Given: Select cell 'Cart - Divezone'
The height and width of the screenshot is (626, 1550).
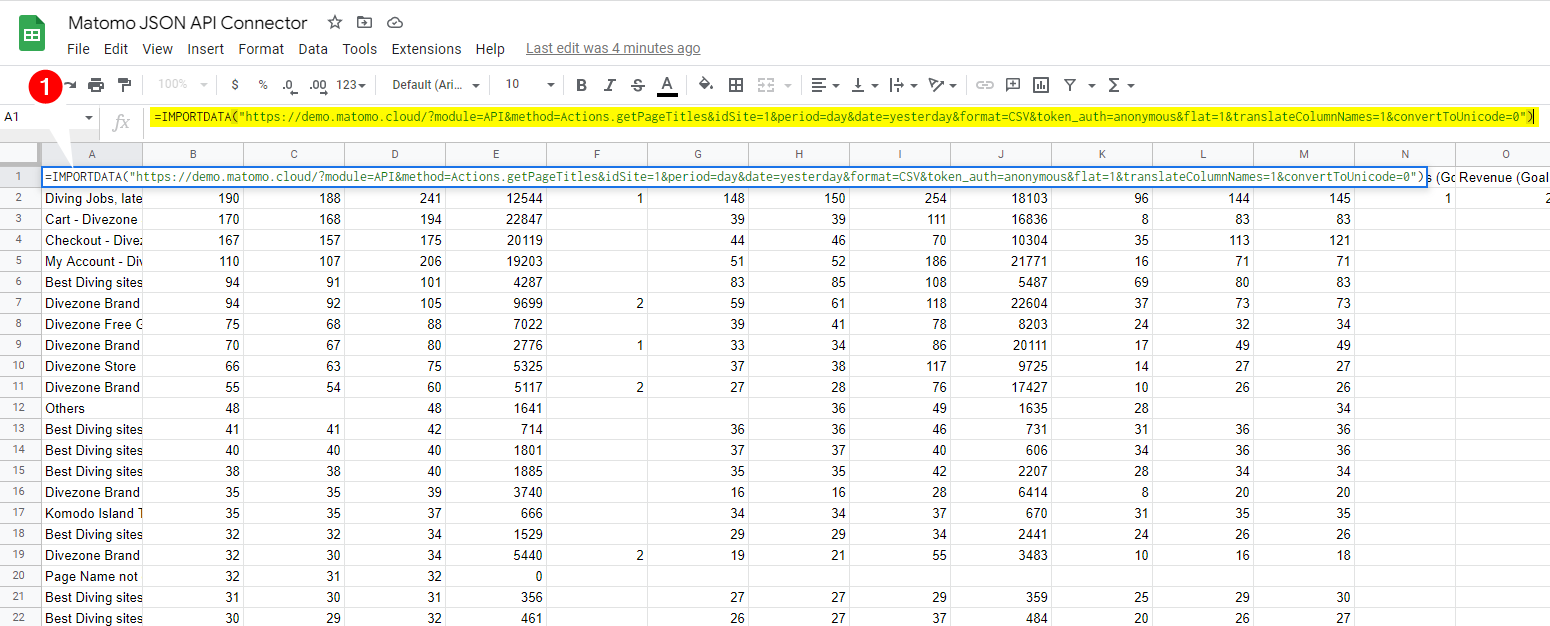Looking at the screenshot, I should coord(92,219).
